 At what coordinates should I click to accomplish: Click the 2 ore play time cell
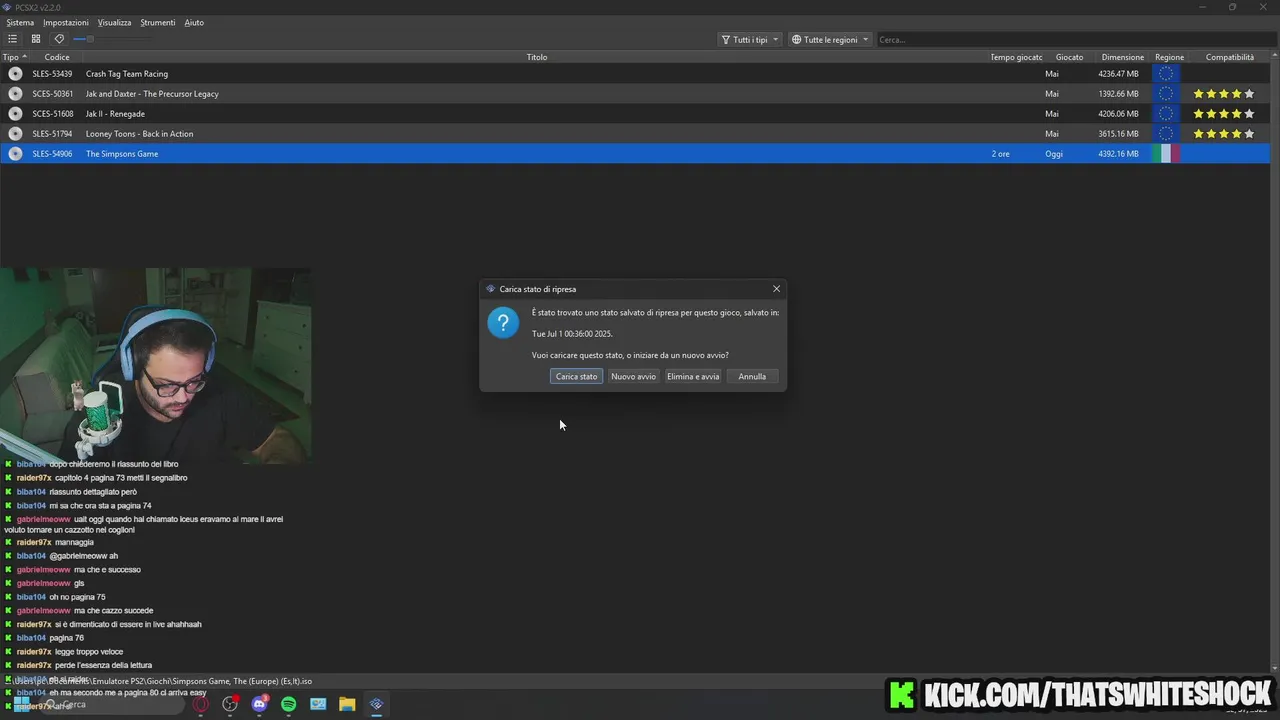(1000, 154)
